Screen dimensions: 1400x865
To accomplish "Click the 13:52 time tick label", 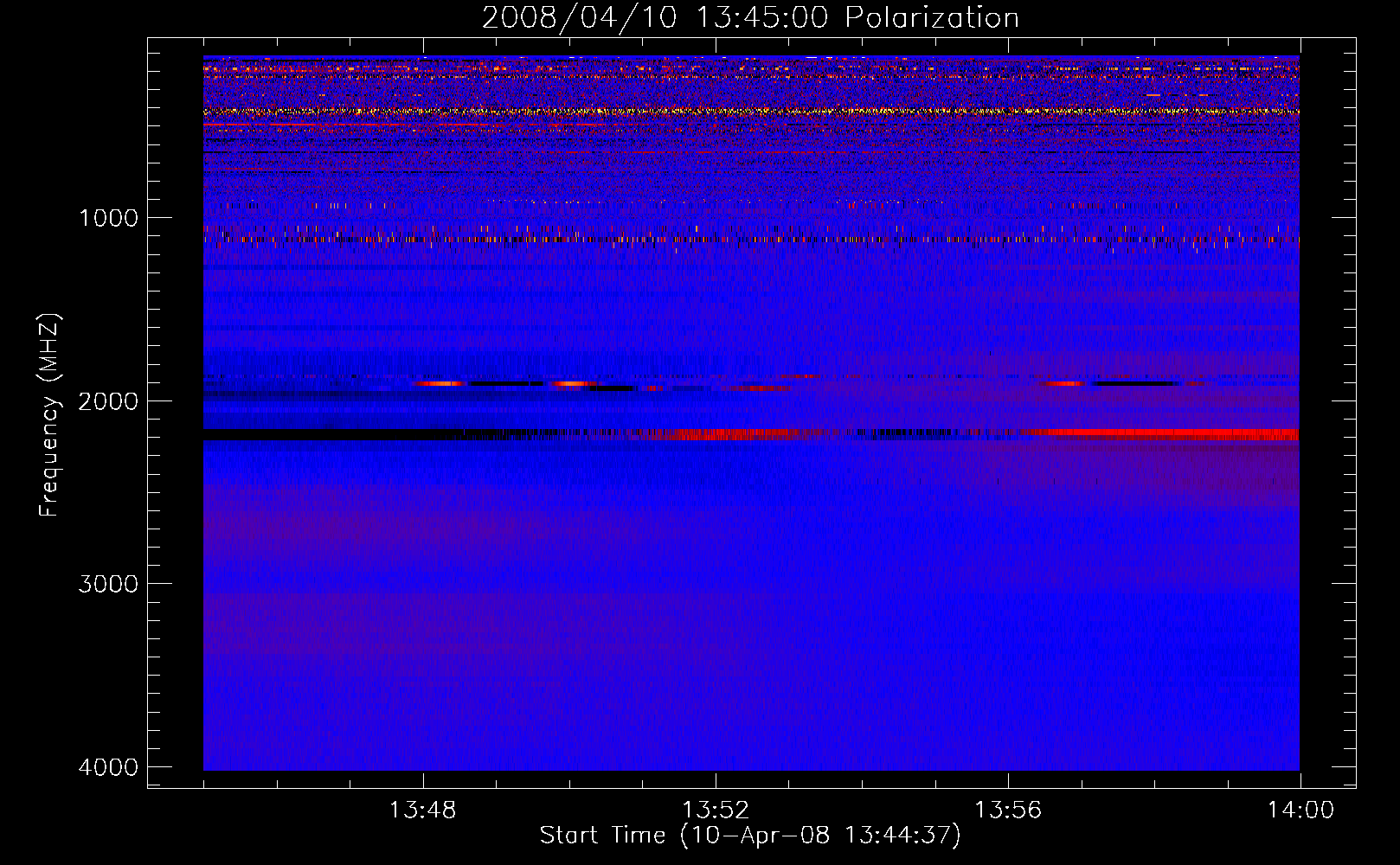I will (x=715, y=811).
